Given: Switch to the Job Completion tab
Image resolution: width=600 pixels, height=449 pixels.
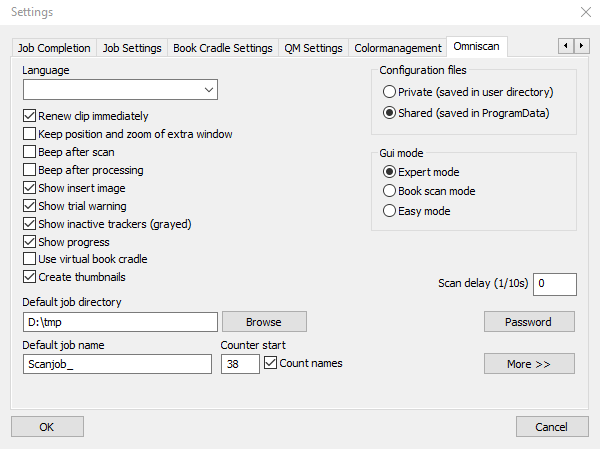Looking at the screenshot, I should point(54,48).
